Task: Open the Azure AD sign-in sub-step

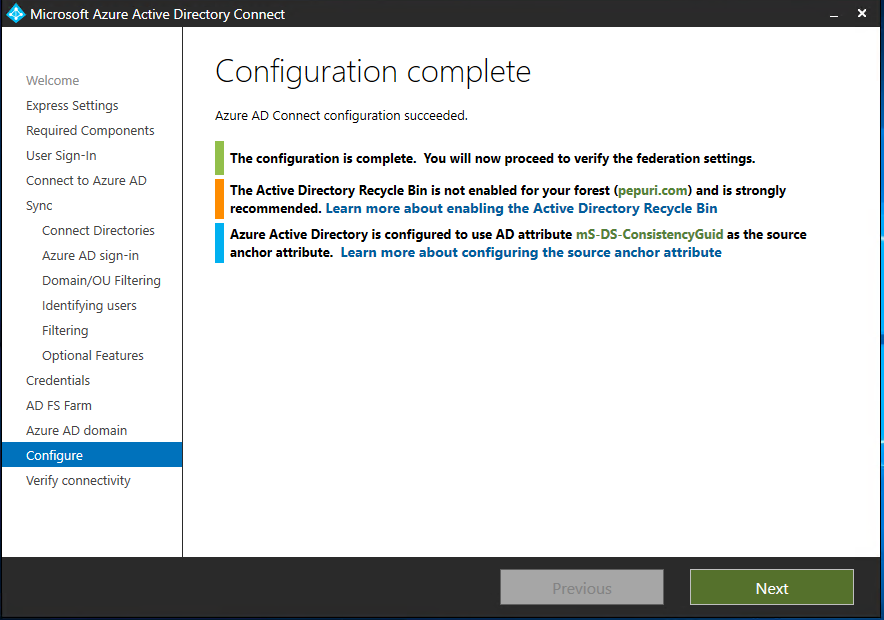Action: pyautogui.click(x=90, y=255)
